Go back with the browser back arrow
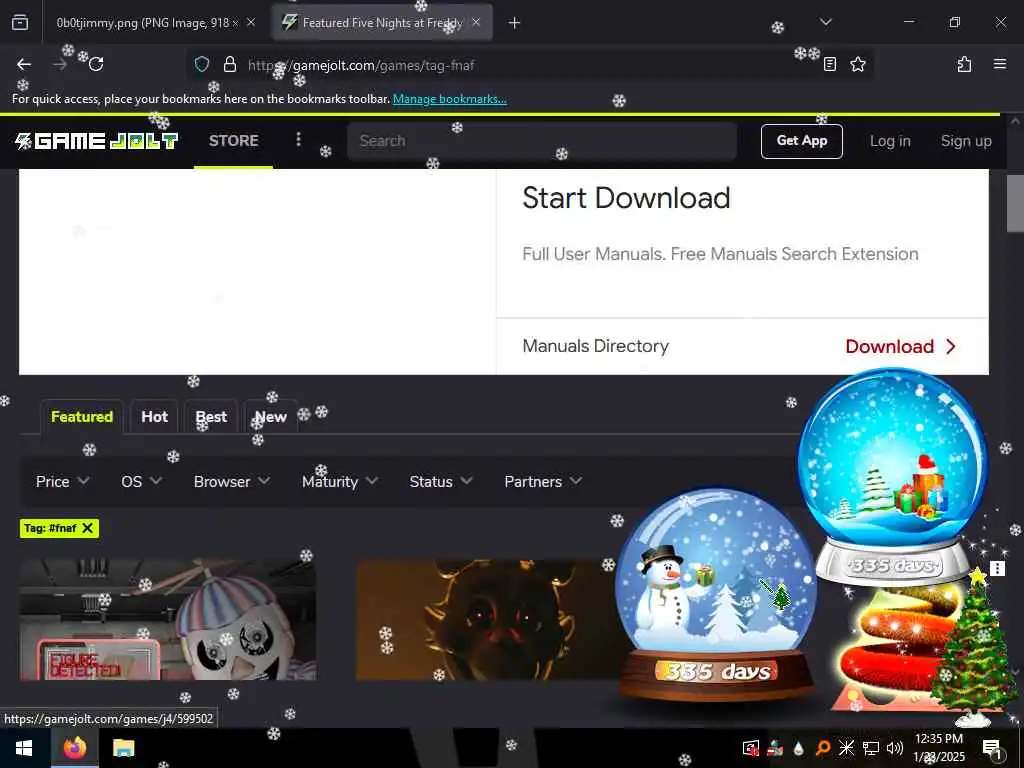 click(24, 64)
